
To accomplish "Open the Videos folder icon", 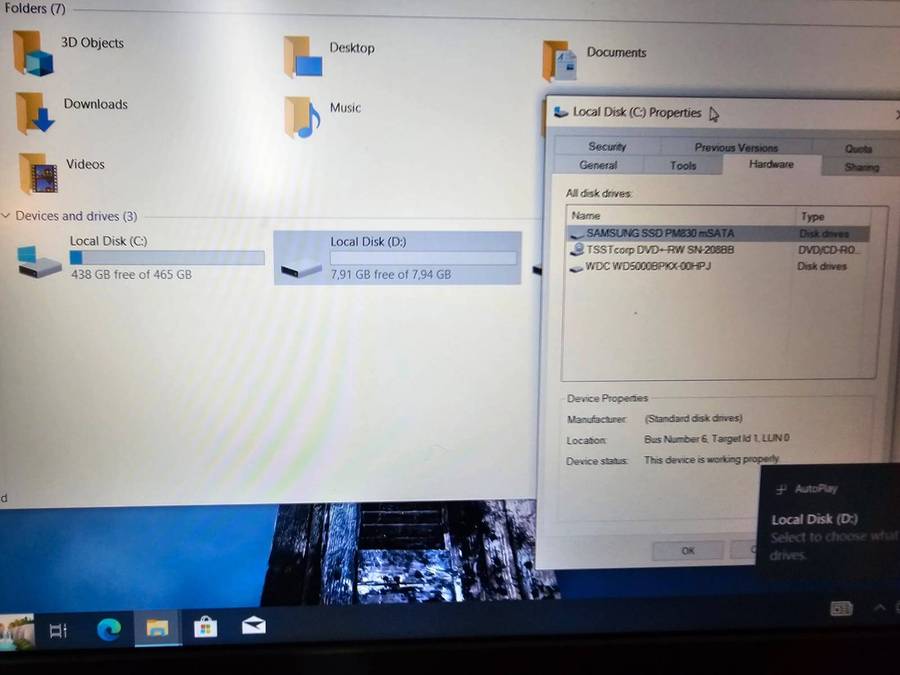I will [38, 173].
